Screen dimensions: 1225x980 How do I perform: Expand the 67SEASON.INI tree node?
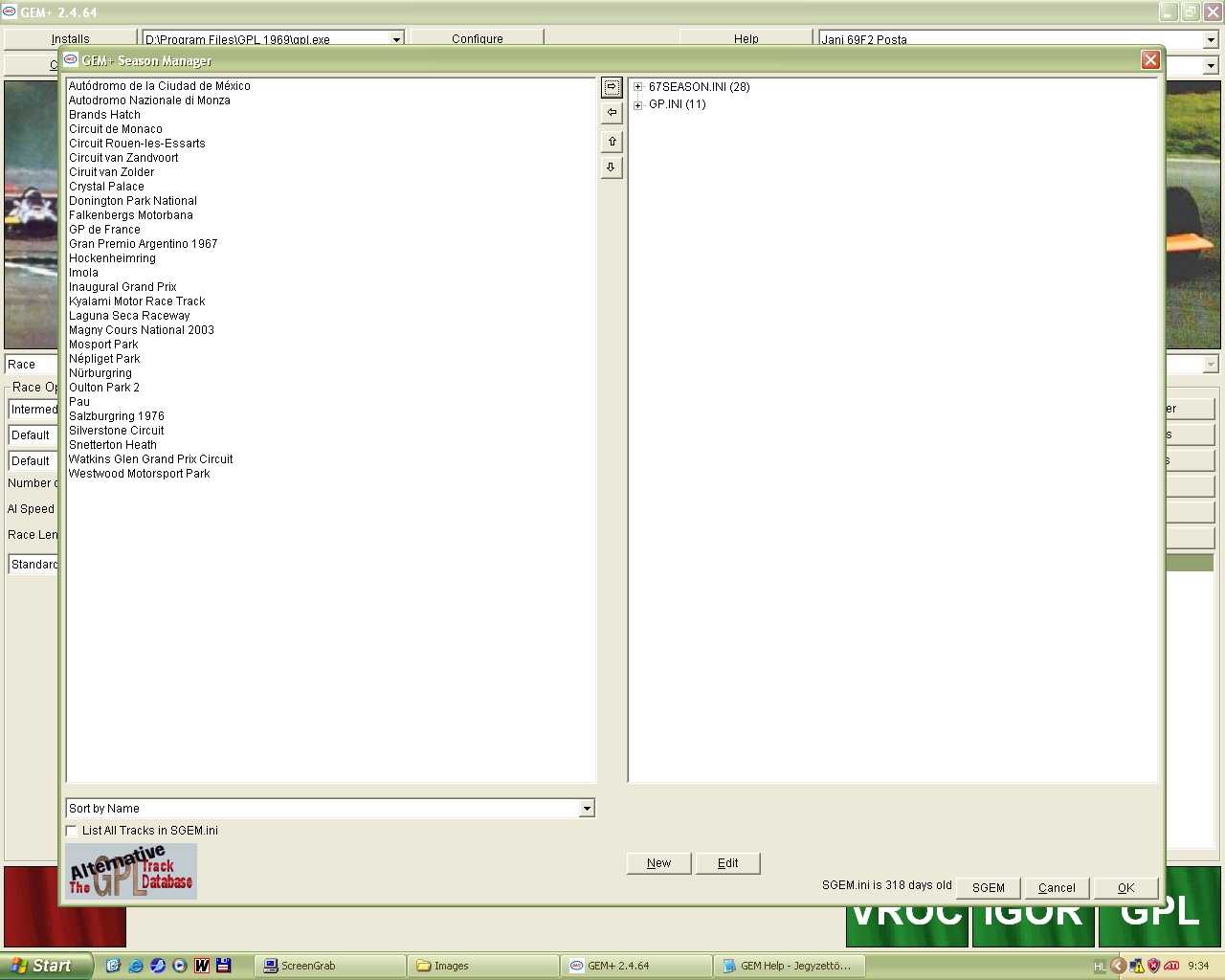pos(638,87)
